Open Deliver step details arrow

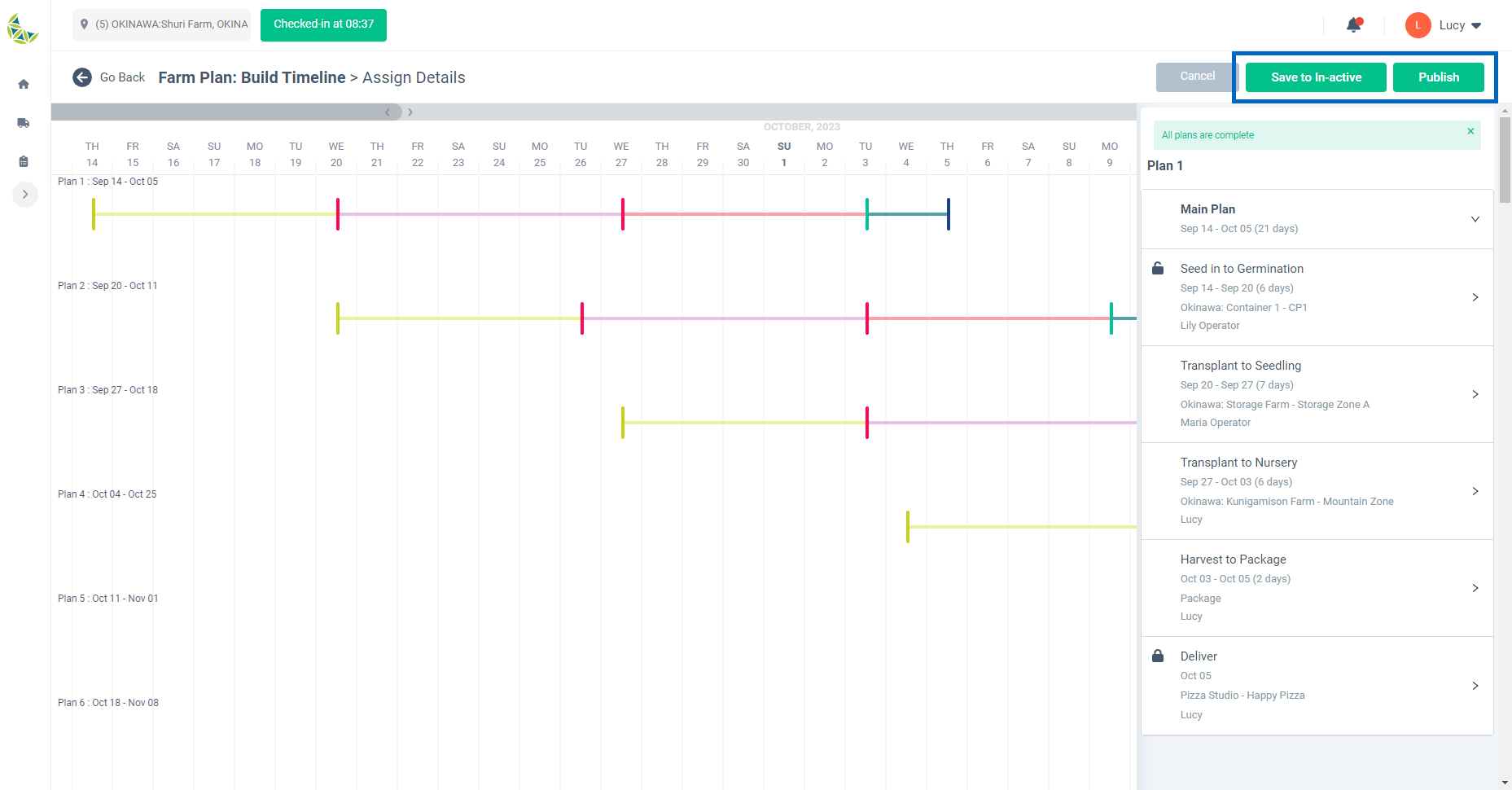[x=1475, y=686]
